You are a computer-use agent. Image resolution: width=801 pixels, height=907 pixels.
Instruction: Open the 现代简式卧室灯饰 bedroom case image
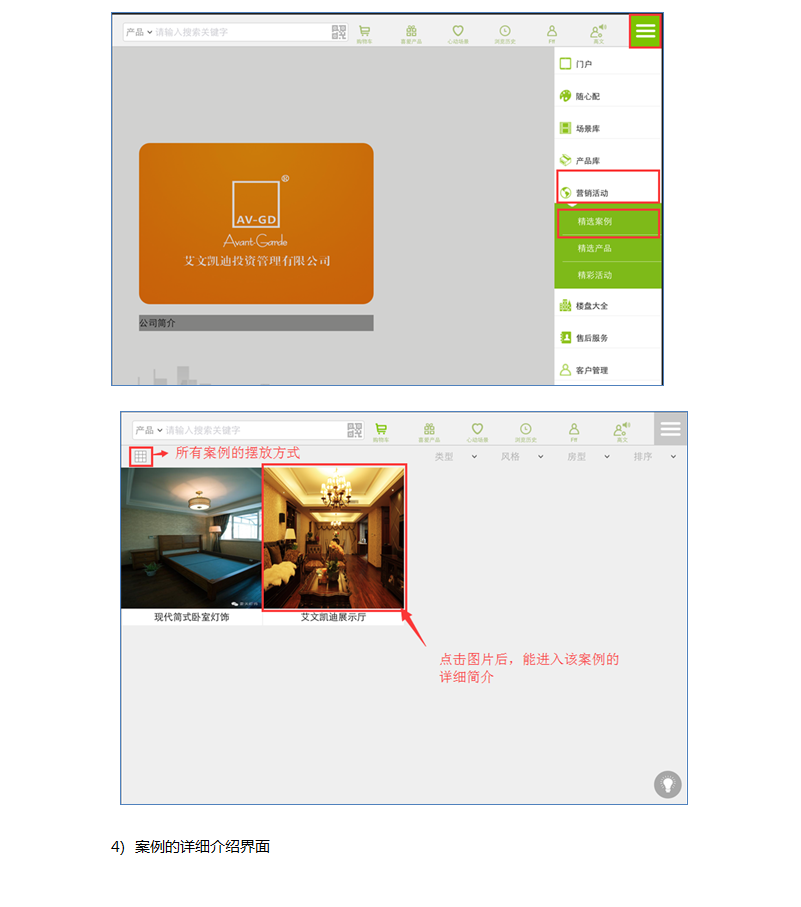(191, 538)
